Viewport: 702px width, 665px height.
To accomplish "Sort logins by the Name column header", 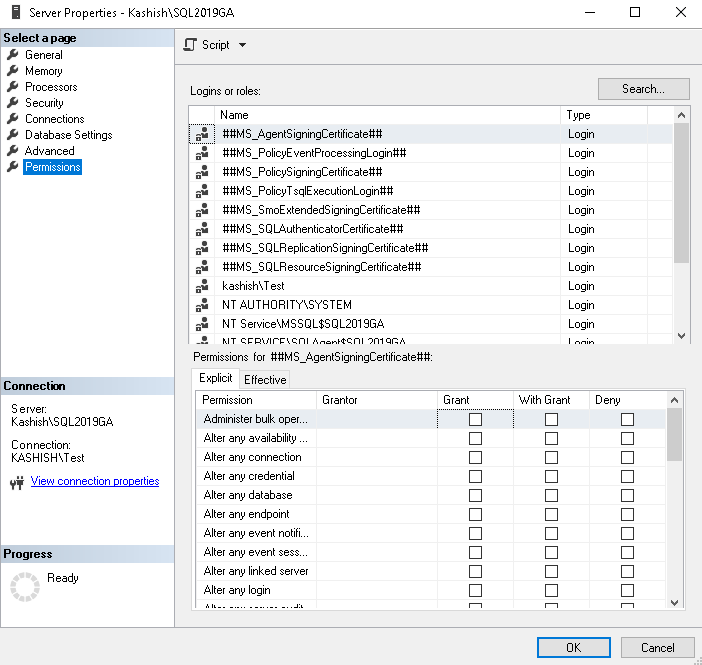I will click(388, 115).
